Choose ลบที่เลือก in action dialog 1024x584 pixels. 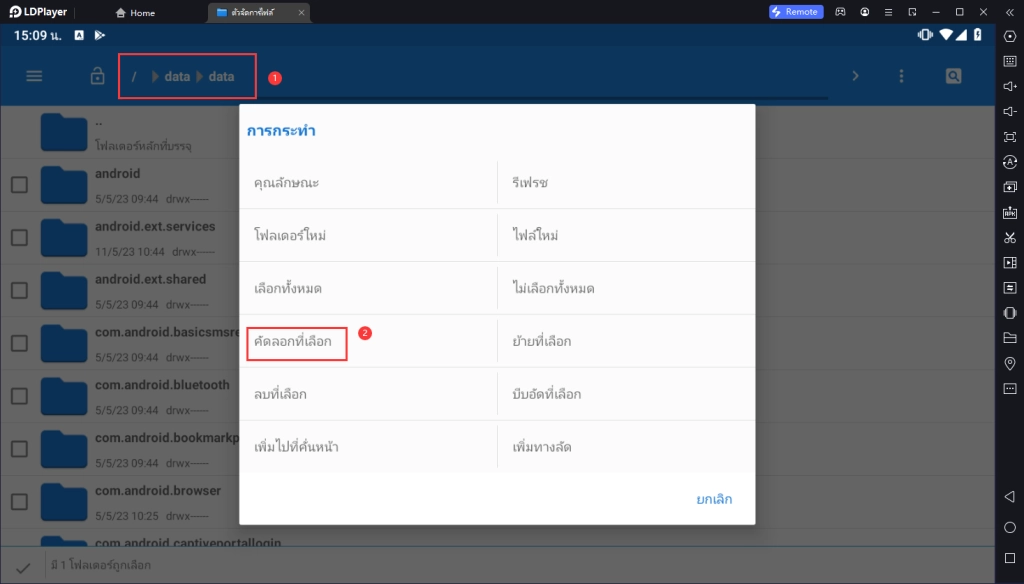(281, 395)
